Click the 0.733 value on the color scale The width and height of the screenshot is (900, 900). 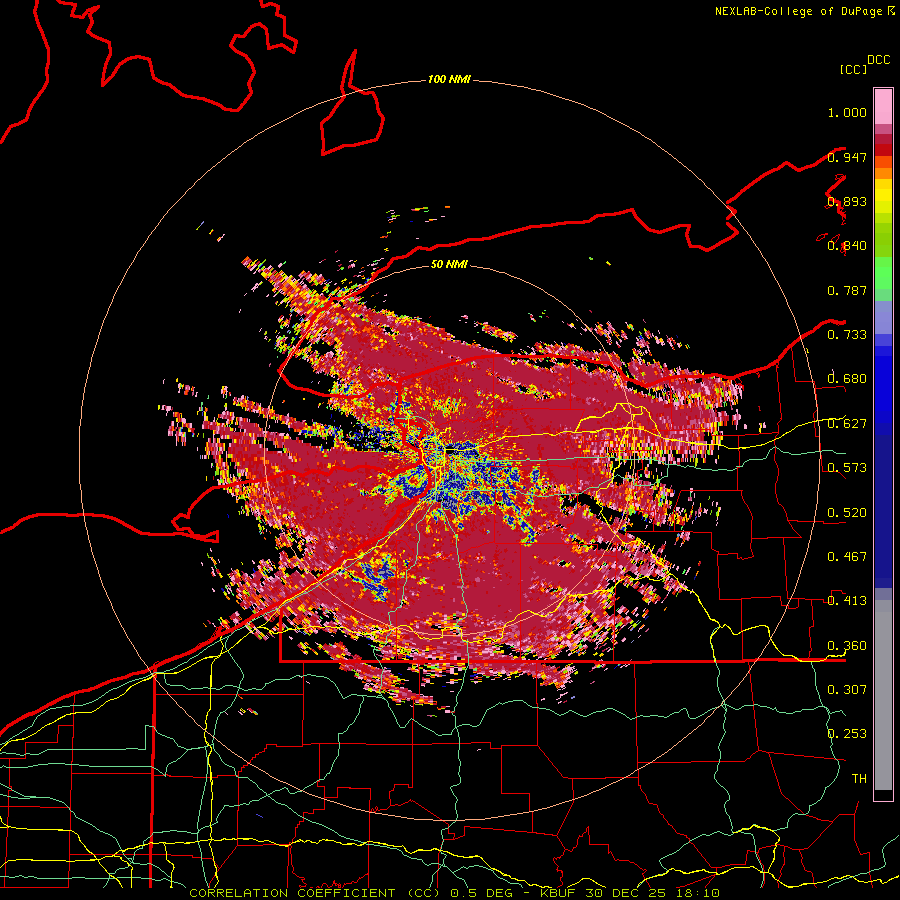847,335
